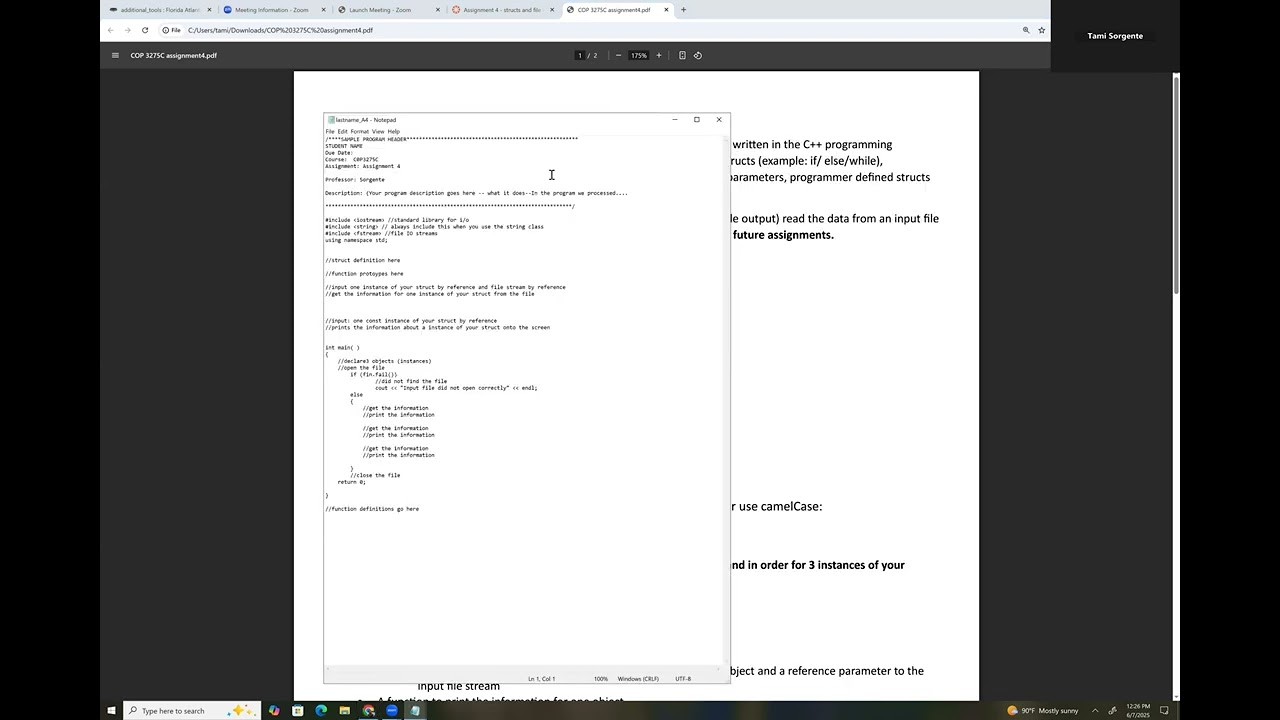The image size is (1280, 720).
Task: Minimize the Notepad window
Action: (675, 120)
